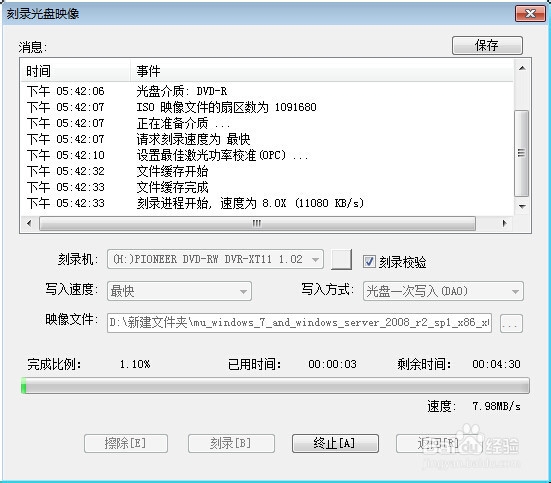Open the 刻录机 drive dropdown
The width and height of the screenshot is (551, 483).
tap(215, 259)
